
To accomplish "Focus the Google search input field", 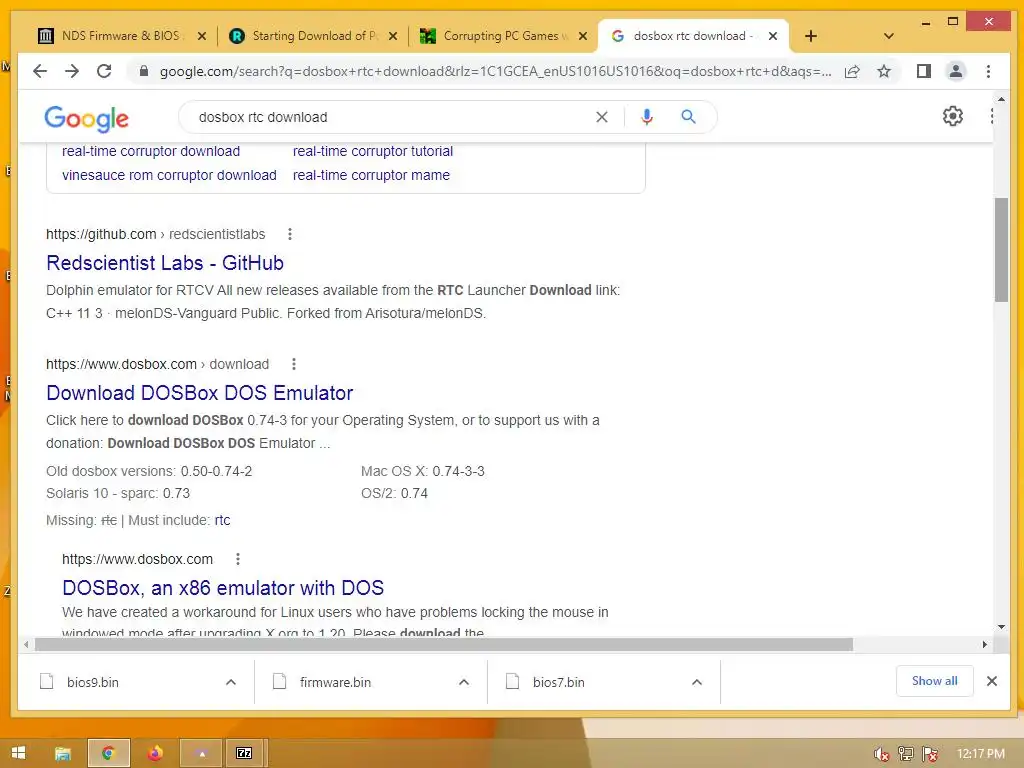I will coord(392,117).
